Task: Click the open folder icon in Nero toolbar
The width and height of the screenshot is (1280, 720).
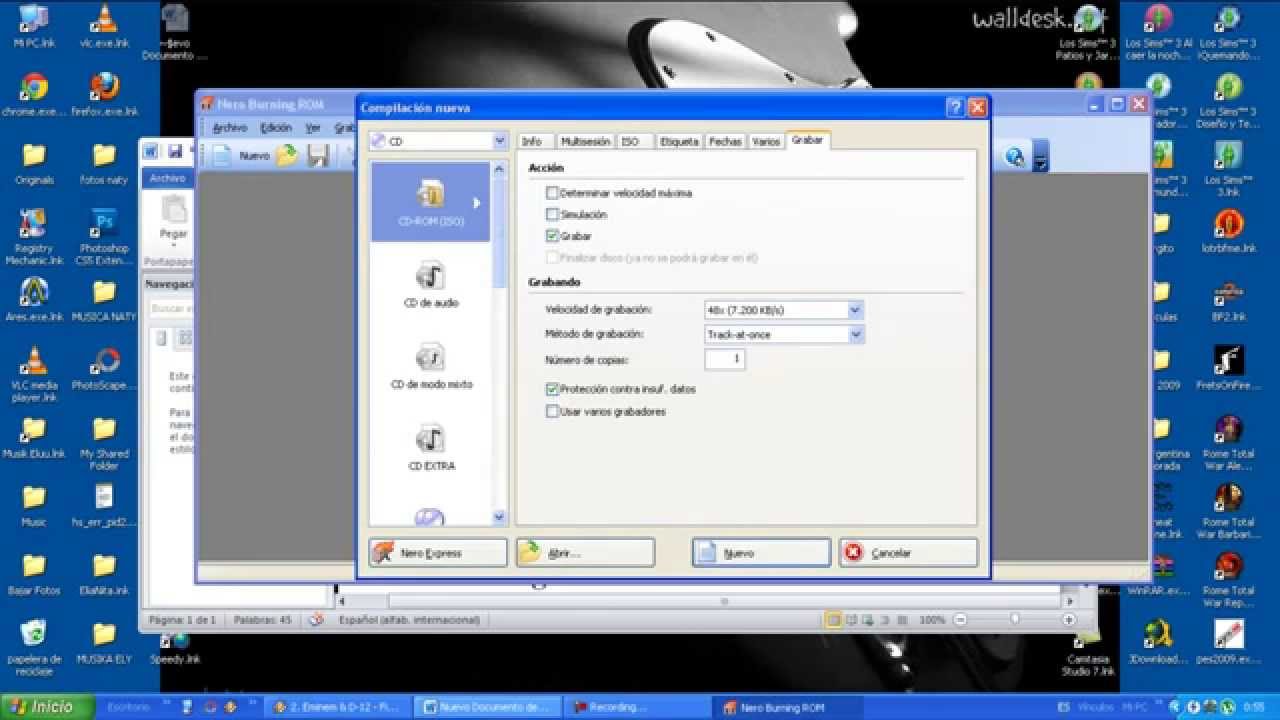Action: 287,156
